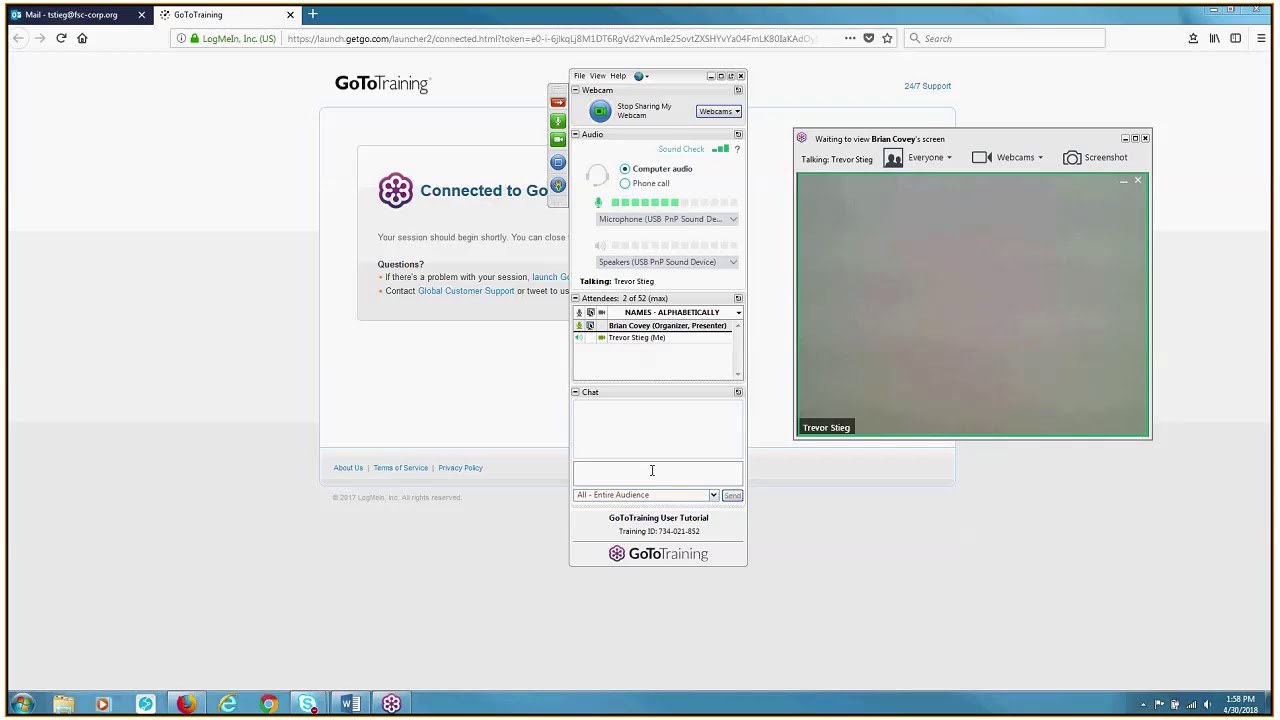Viewport: 1280px width, 720px height.
Task: Reload the page in Firefox
Action: (x=61, y=38)
